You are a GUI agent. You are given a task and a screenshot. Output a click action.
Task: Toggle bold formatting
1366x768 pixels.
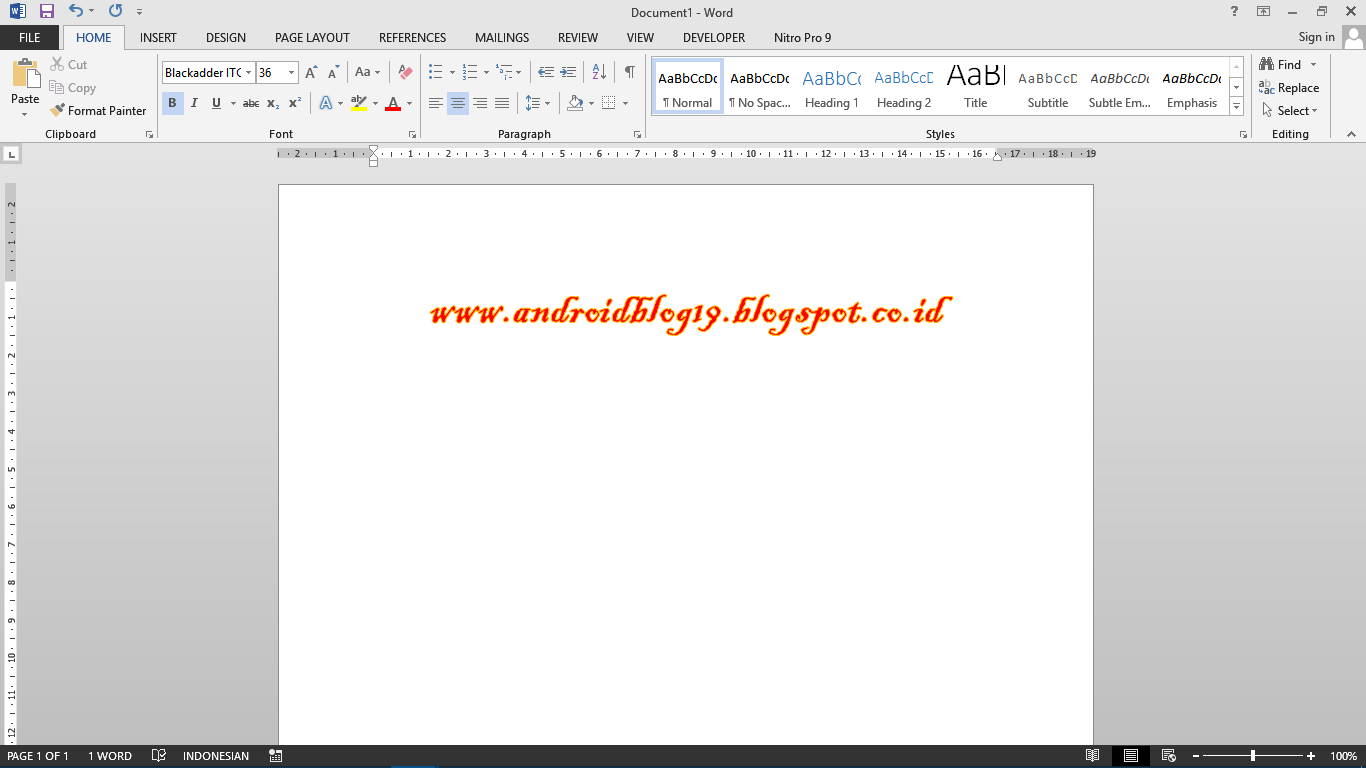click(172, 102)
